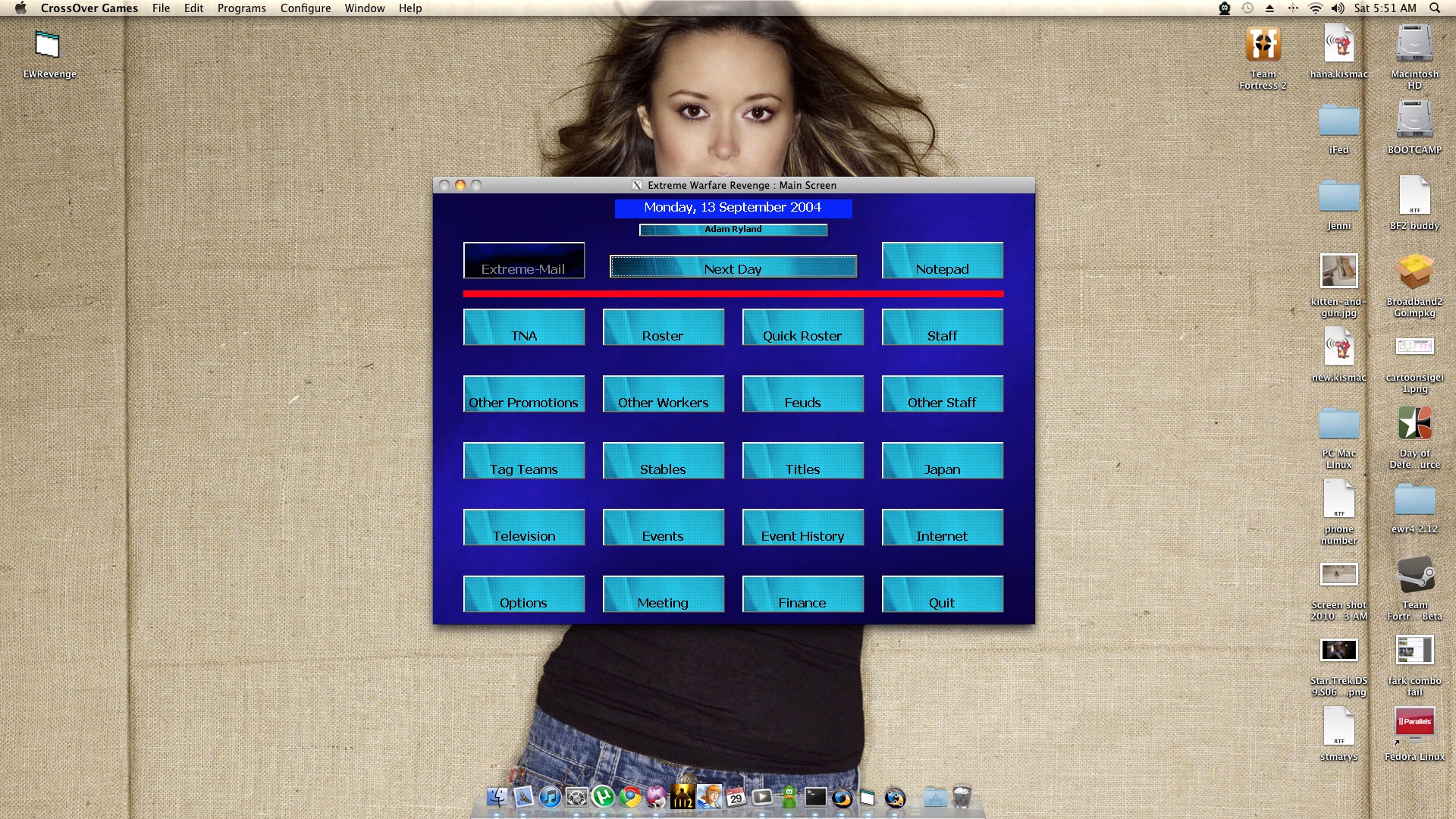
Task: Select Configure in the menu bar
Action: (304, 8)
